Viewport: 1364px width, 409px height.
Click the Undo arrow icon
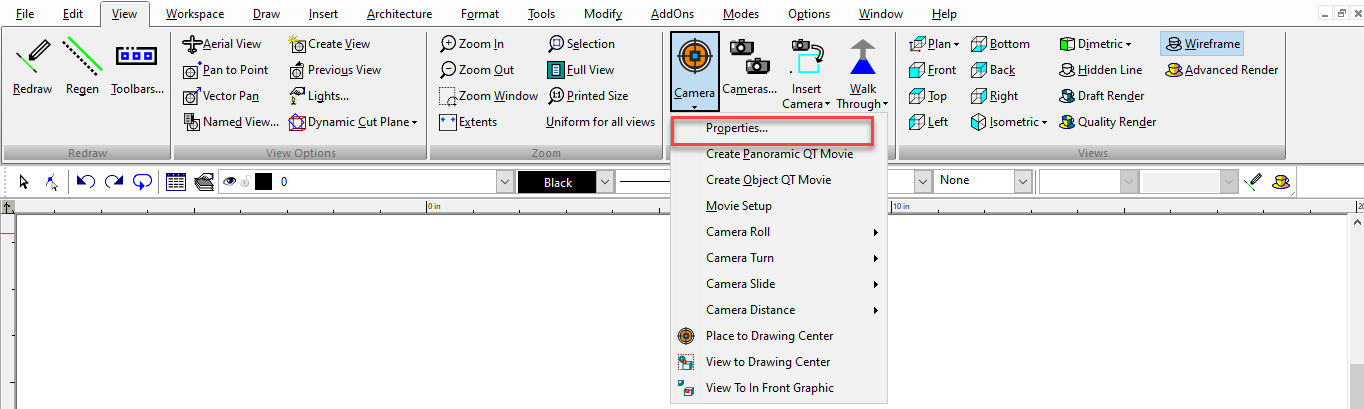86,182
